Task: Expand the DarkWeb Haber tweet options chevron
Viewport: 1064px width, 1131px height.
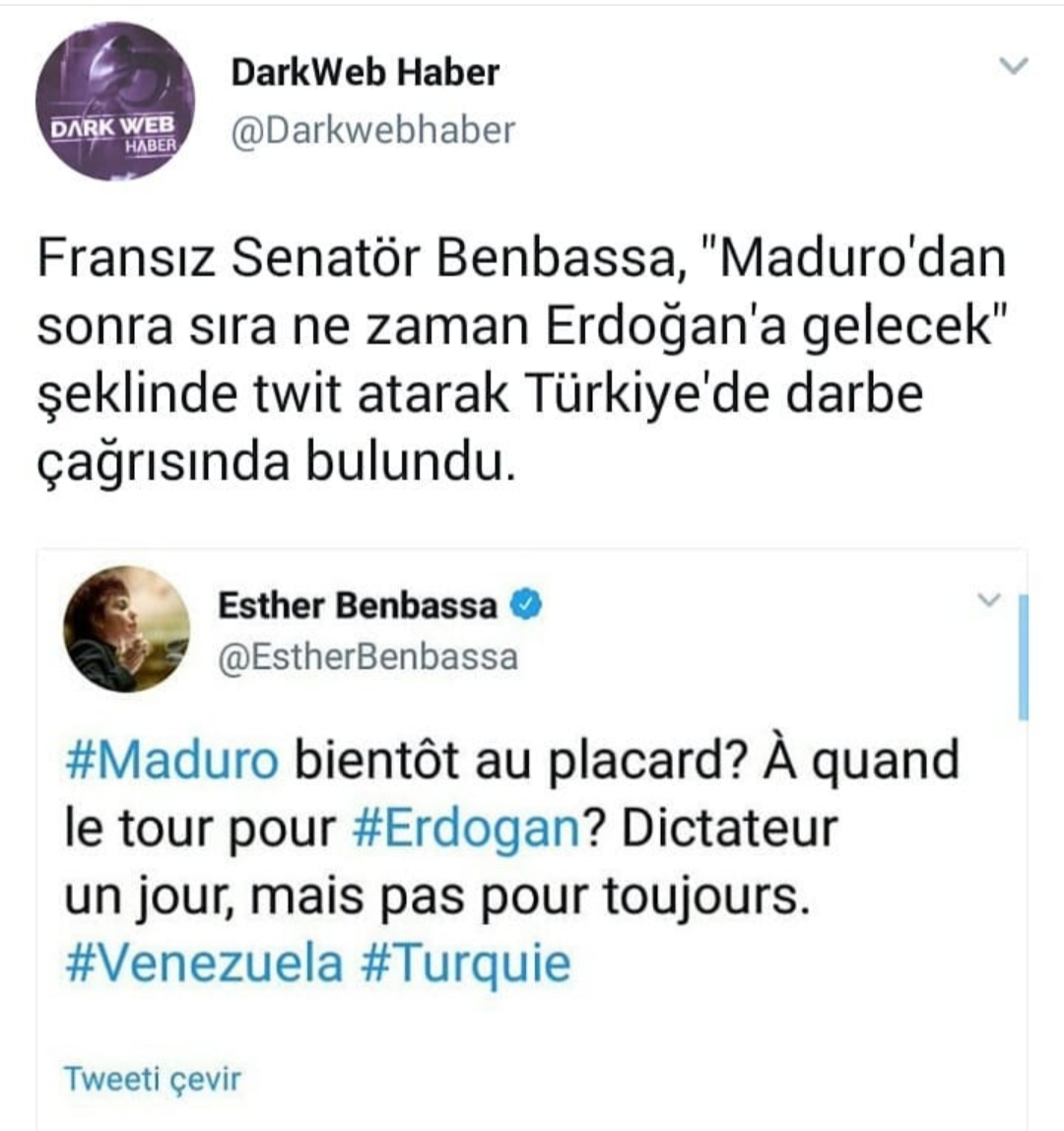Action: pyautogui.click(x=1014, y=66)
